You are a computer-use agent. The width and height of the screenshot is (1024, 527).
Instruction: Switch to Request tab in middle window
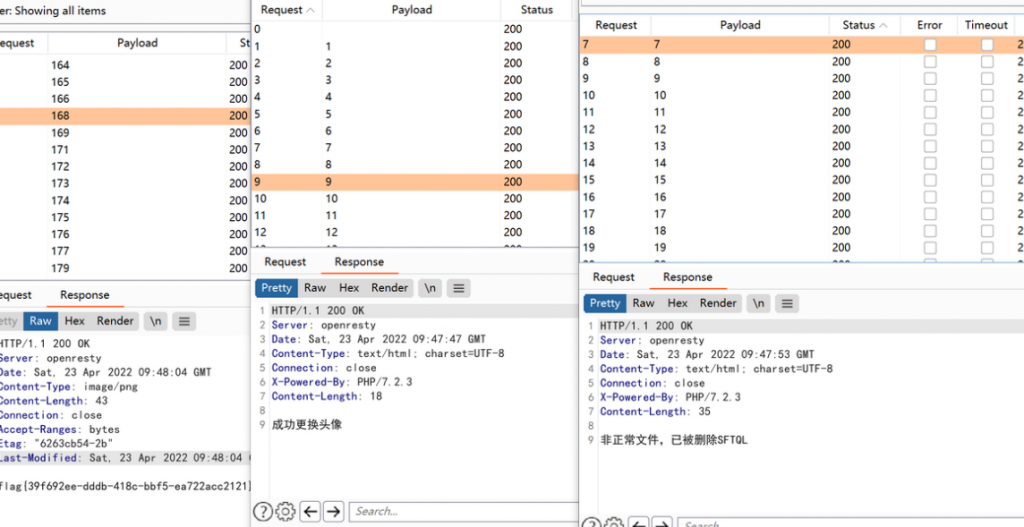285,262
